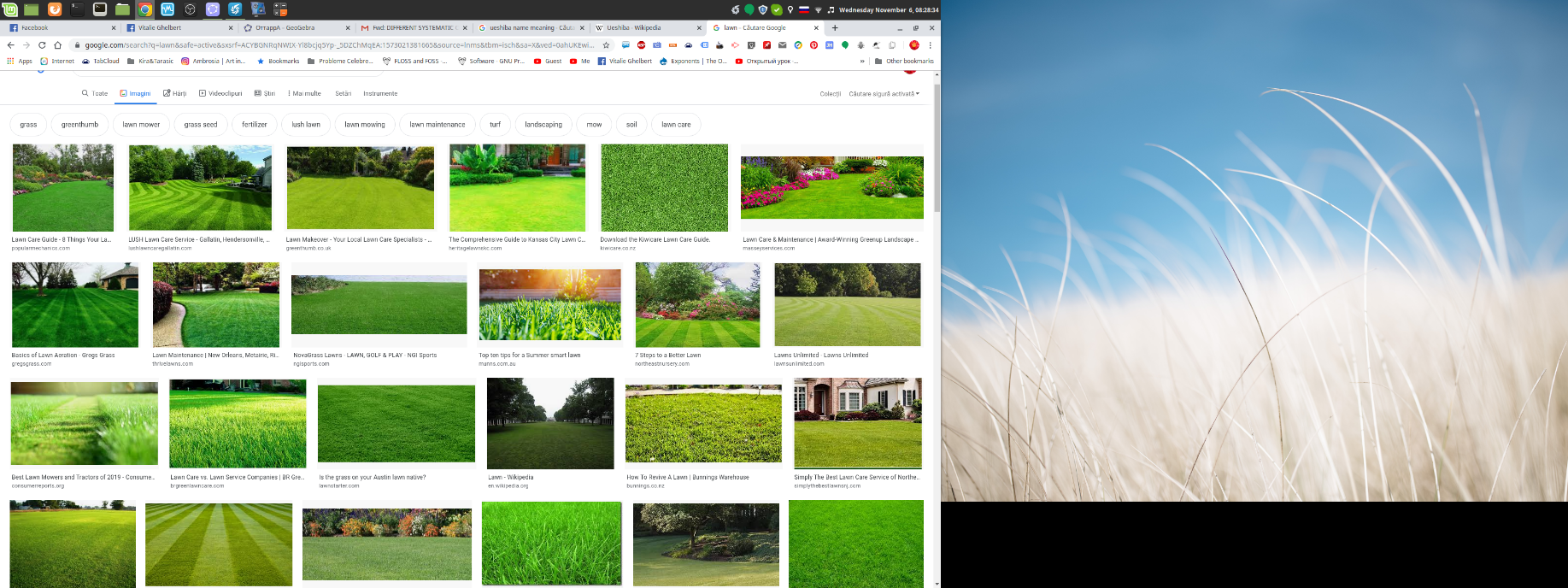This screenshot has width=1568, height=588.
Task: Click the calculator icon in panel
Action: click(x=279, y=9)
